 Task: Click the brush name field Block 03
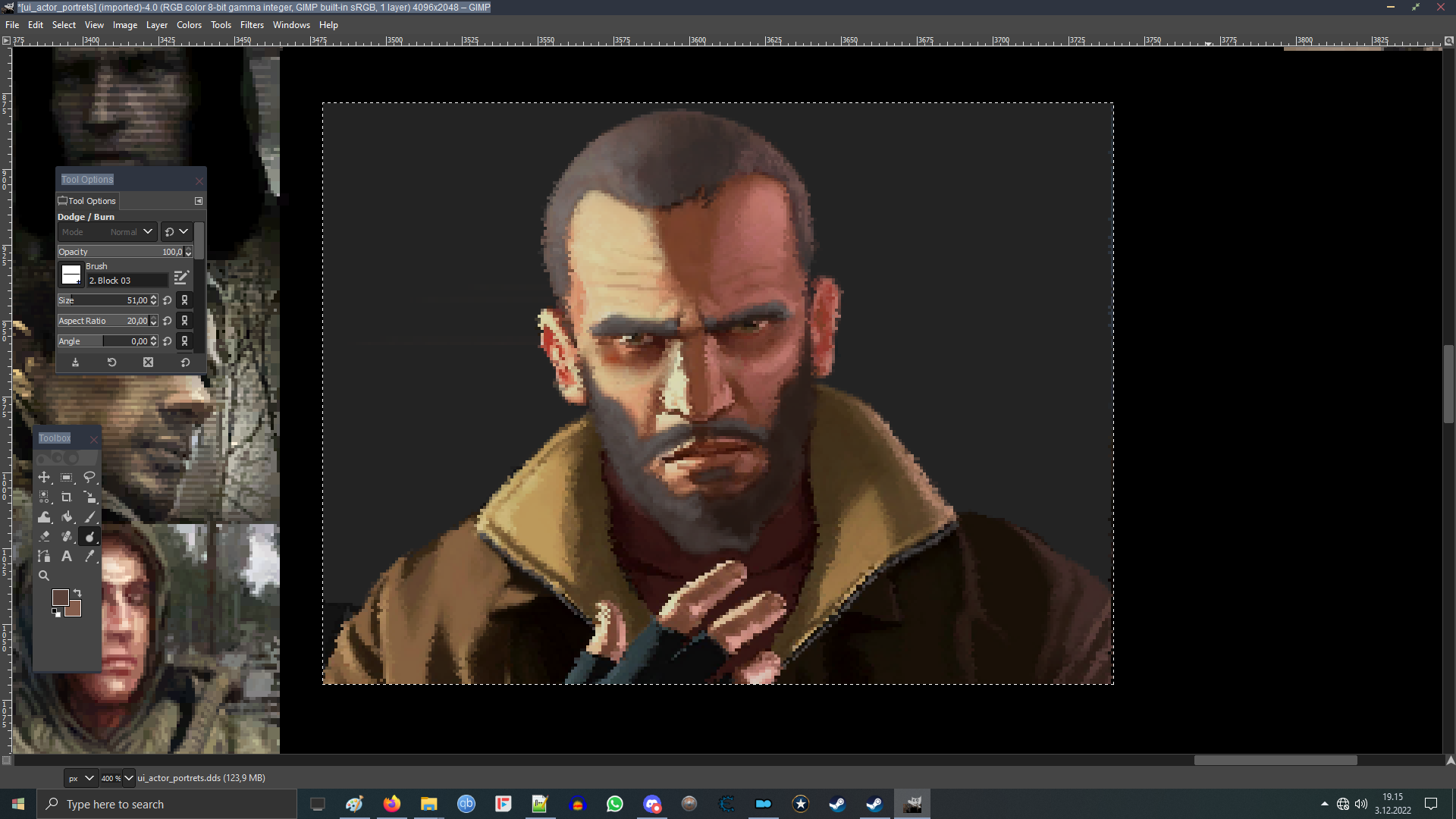point(127,281)
